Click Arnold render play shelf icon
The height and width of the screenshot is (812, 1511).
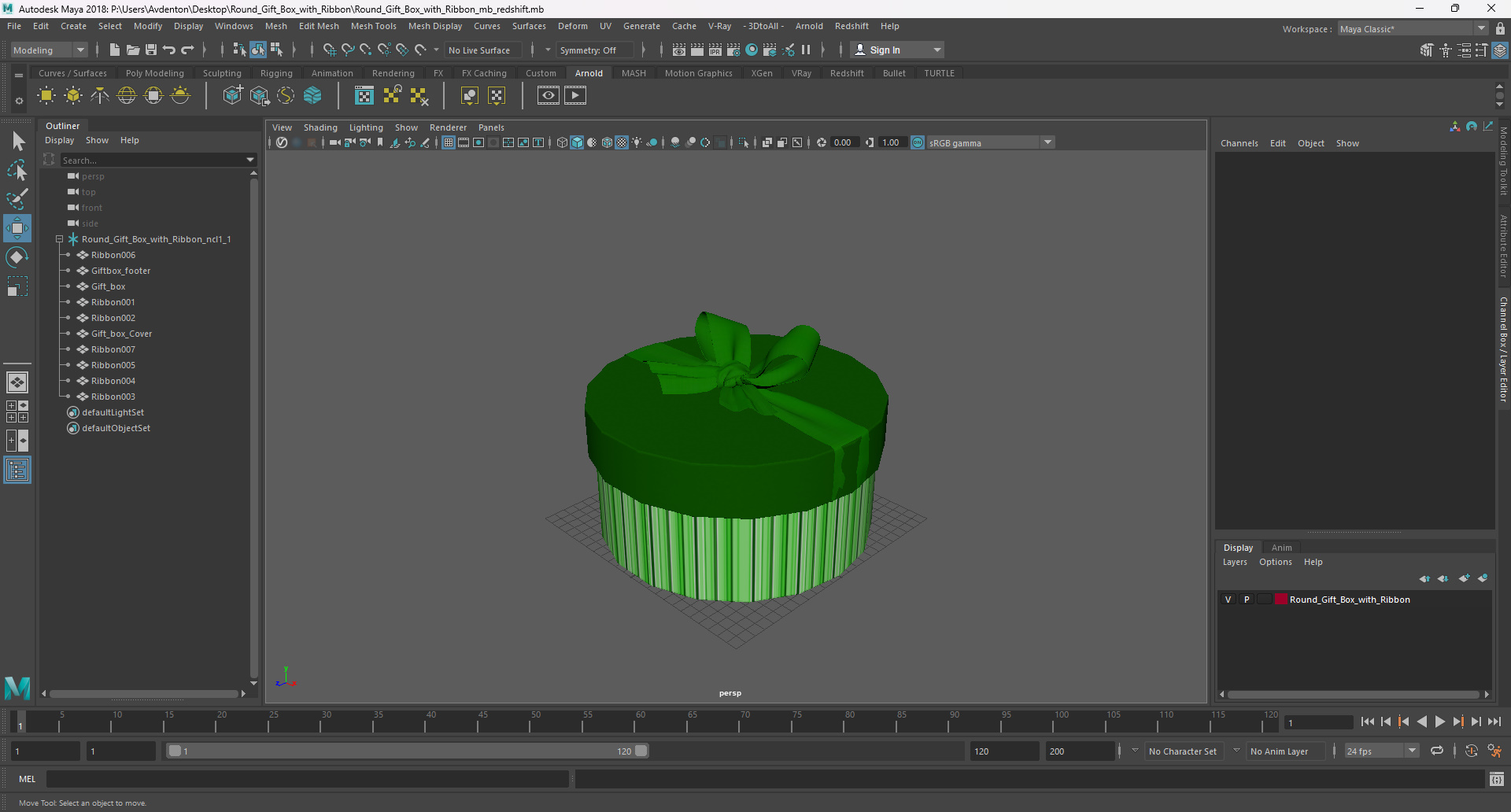tap(575, 96)
